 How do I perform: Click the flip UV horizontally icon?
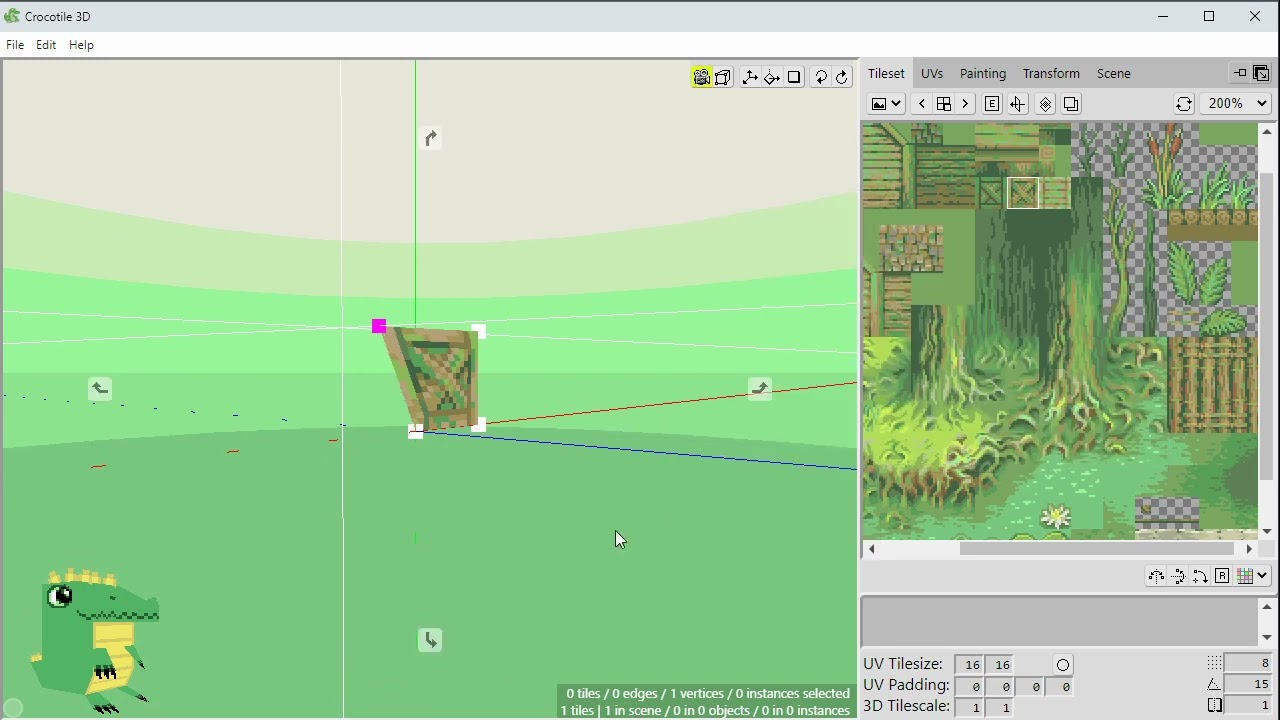click(x=1156, y=576)
